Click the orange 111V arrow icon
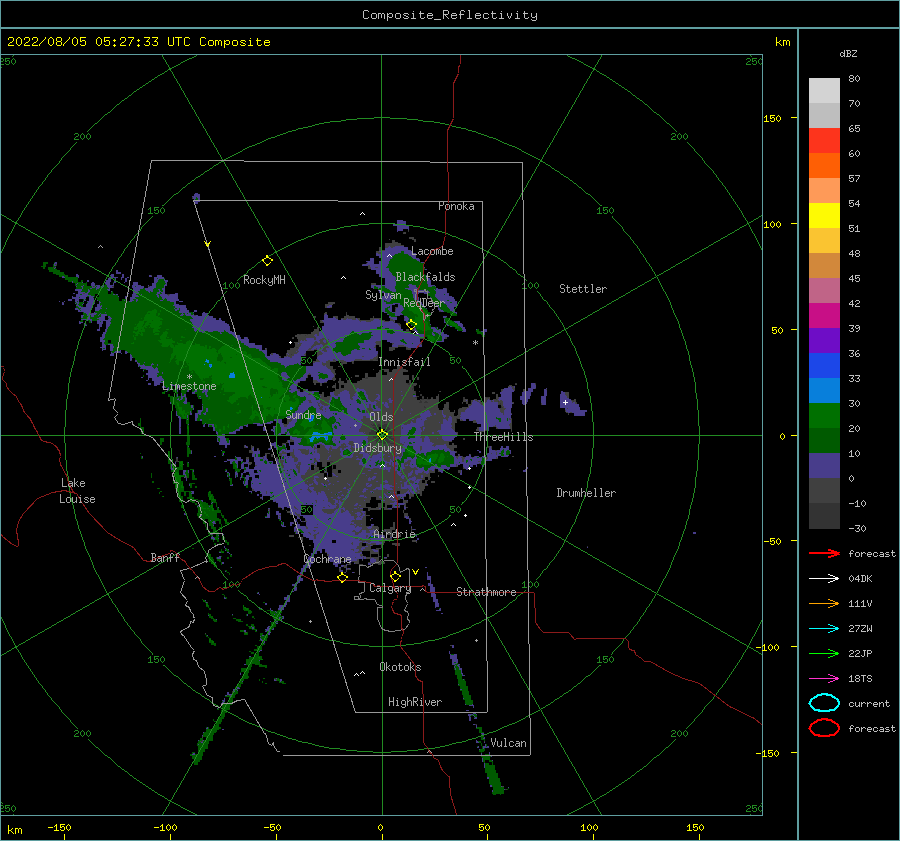This screenshot has height=841, width=900. pyautogui.click(x=824, y=603)
